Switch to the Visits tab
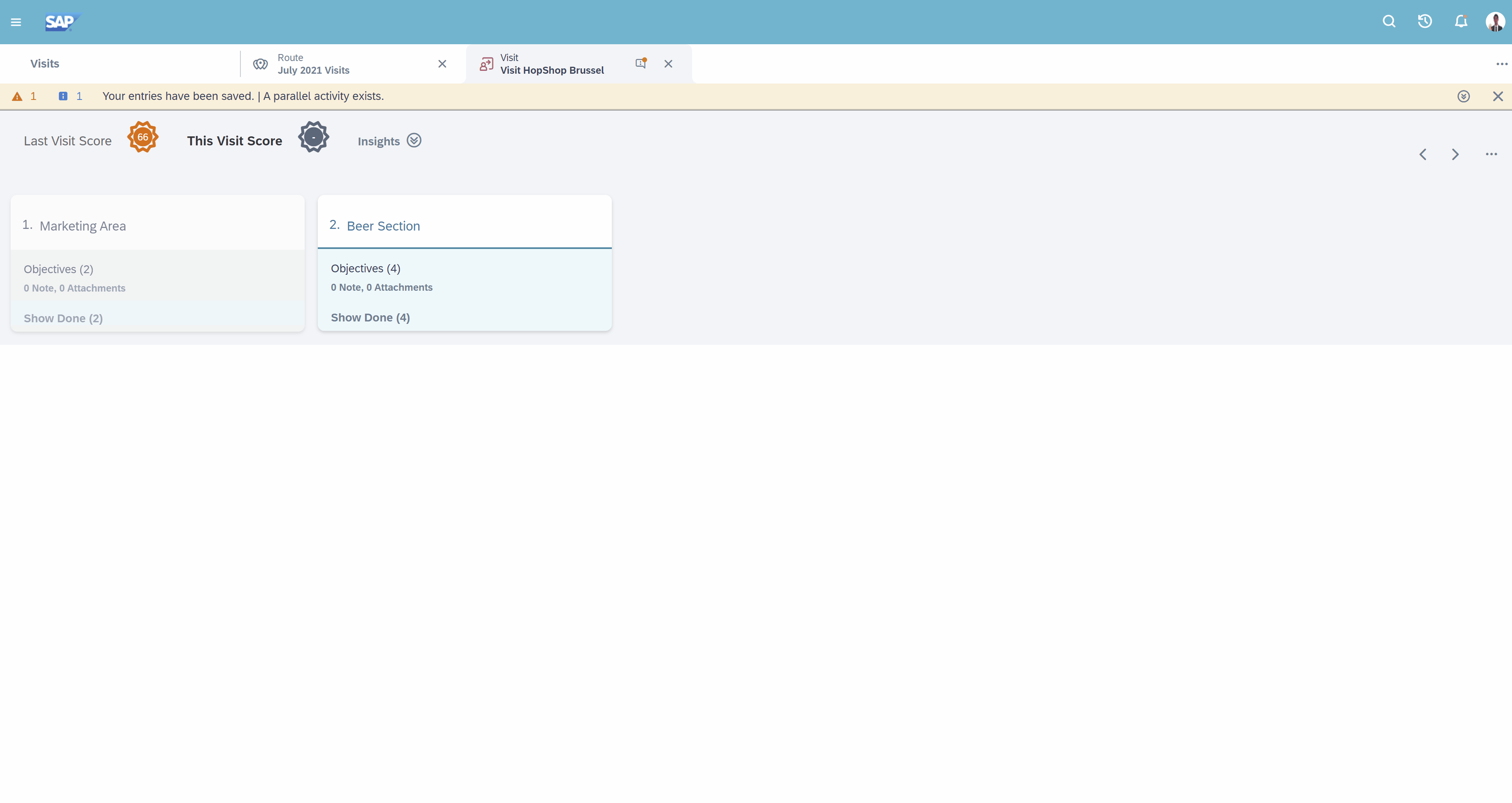The image size is (1512, 803). coord(45,63)
